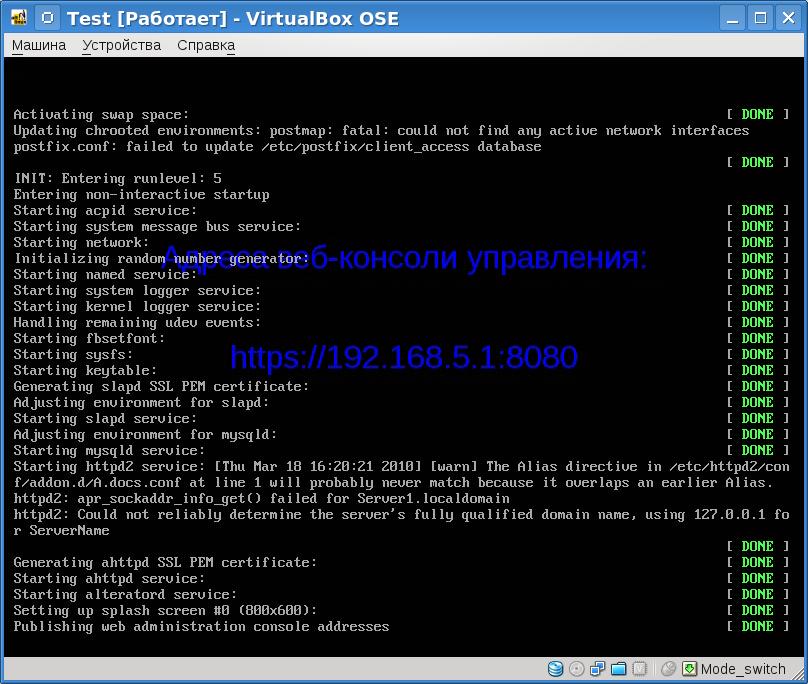Click the shared folders status icon
This screenshot has height=684, width=808.
(619, 669)
